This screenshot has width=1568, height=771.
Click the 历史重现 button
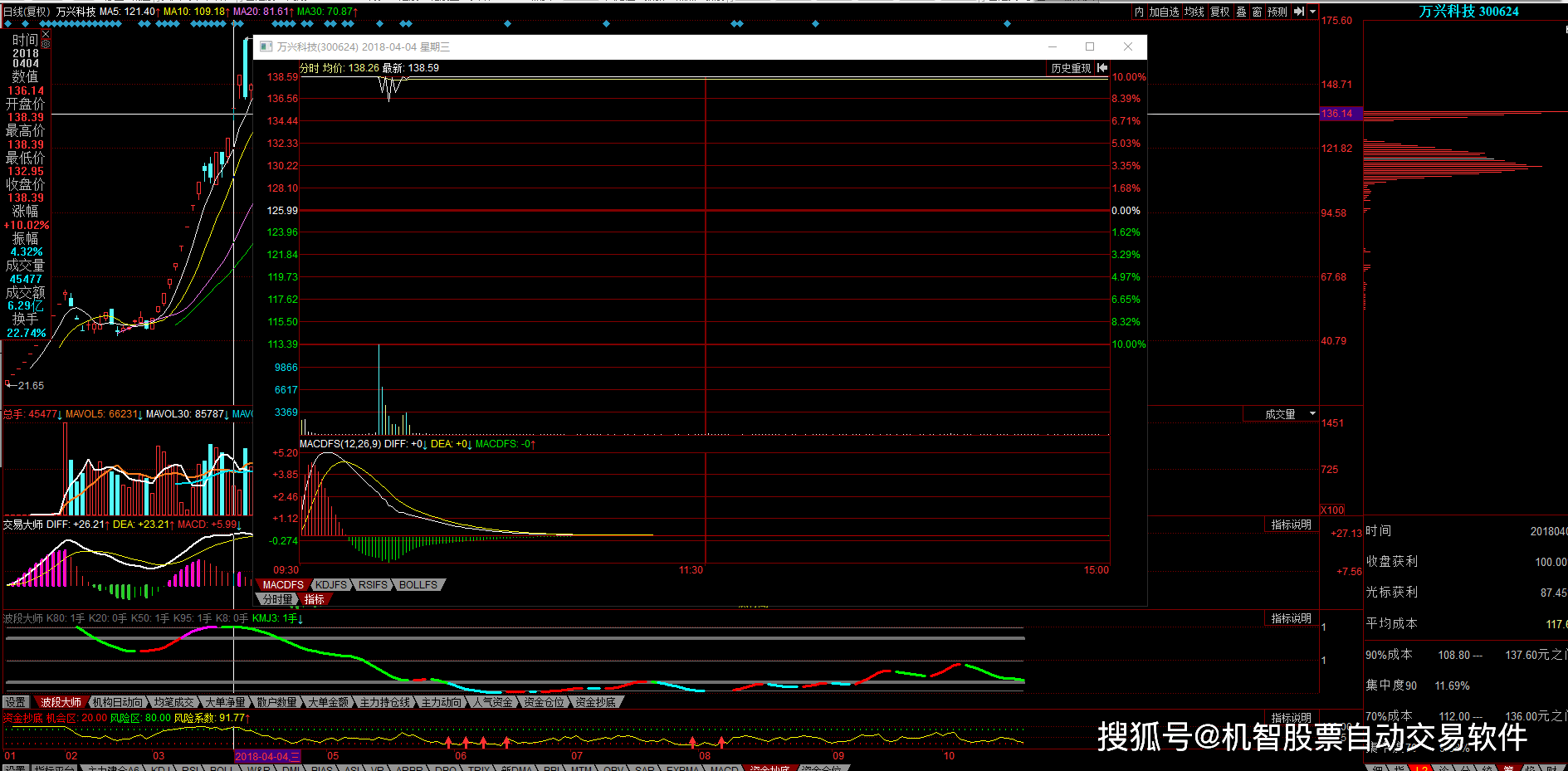[x=1071, y=68]
